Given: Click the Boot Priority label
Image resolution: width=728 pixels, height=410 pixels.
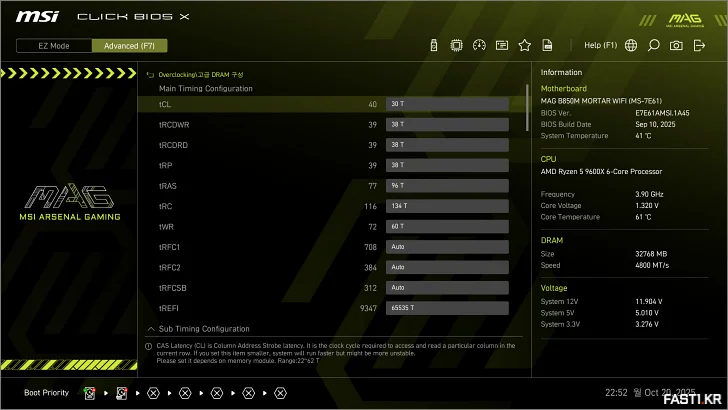Looking at the screenshot, I should point(46,393).
